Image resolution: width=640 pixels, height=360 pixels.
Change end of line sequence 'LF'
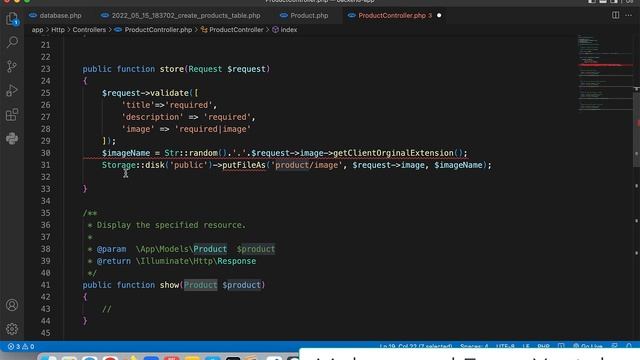[x=526, y=347]
